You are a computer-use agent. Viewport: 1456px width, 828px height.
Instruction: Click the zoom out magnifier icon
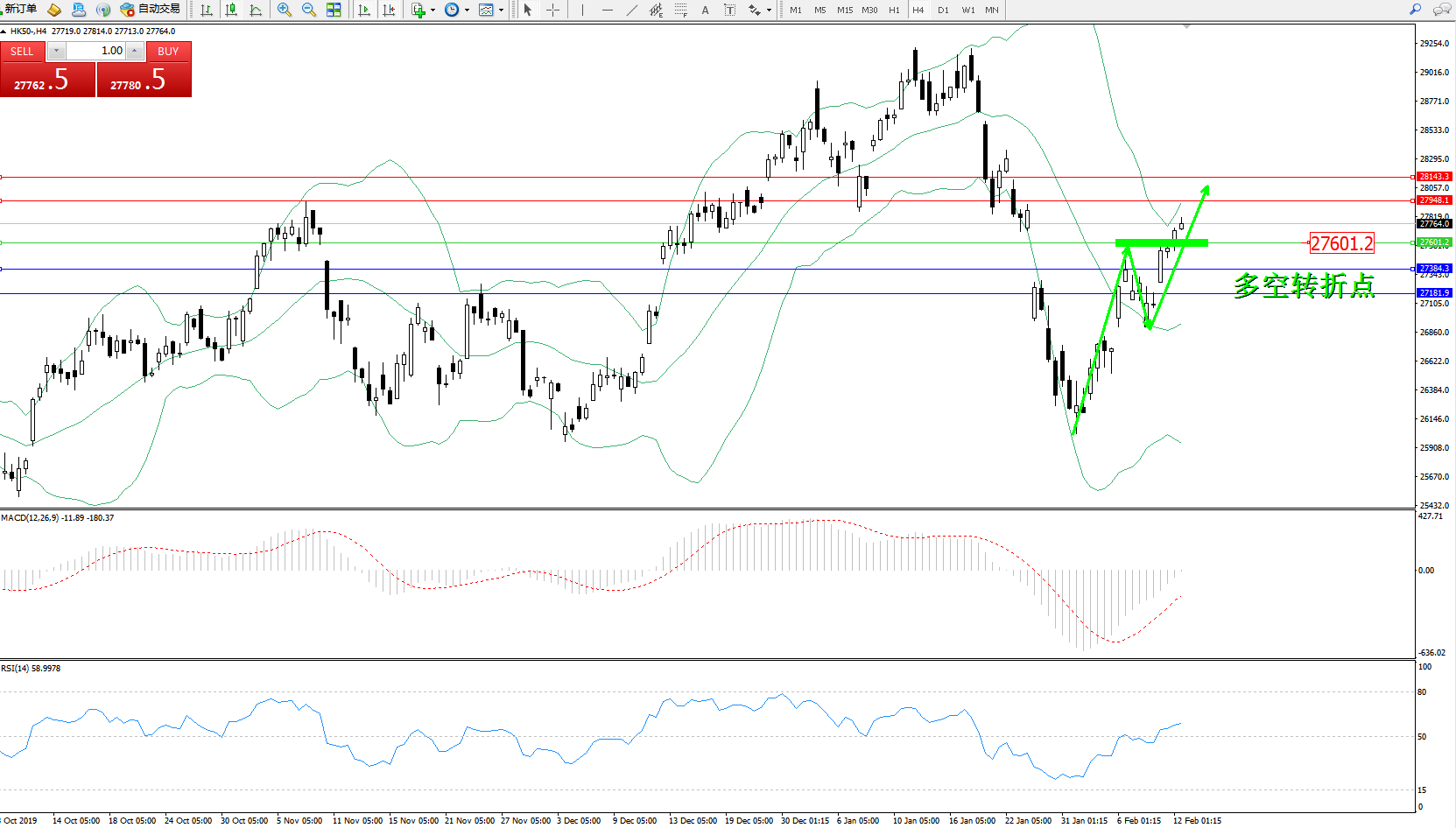[x=309, y=10]
